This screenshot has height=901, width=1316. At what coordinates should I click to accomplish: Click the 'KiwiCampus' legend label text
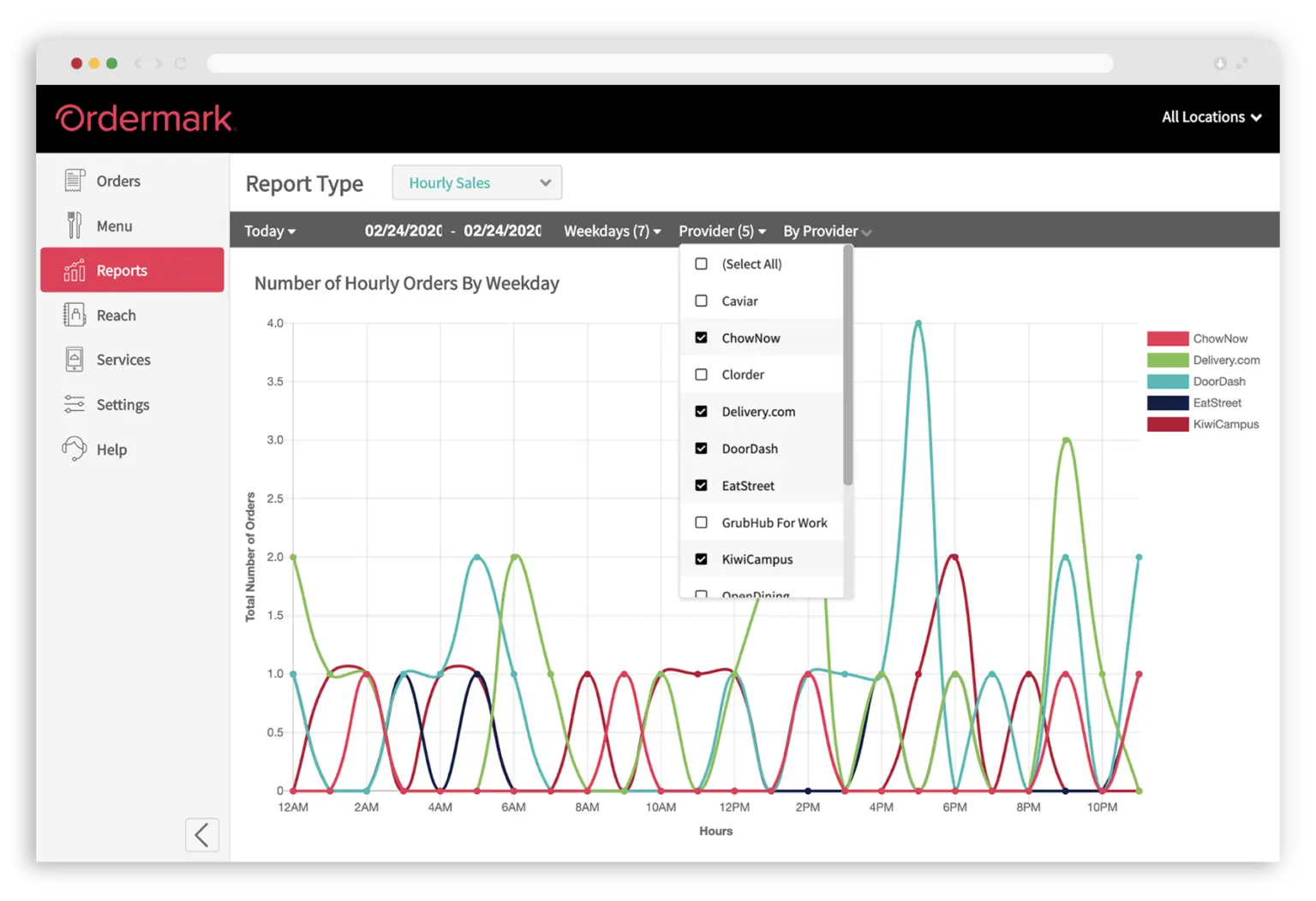(x=1226, y=424)
